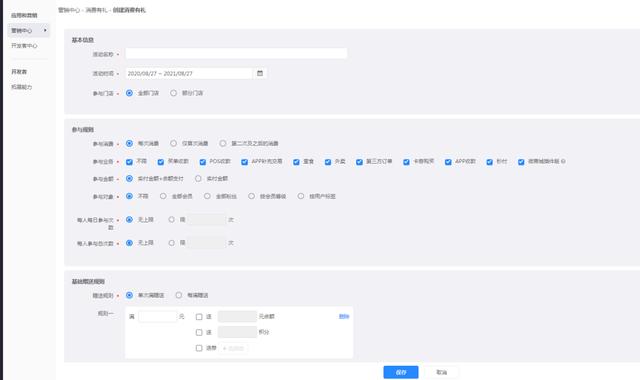Select the 部分门店 radio option
This screenshot has width=640, height=380.
pyautogui.click(x=173, y=93)
